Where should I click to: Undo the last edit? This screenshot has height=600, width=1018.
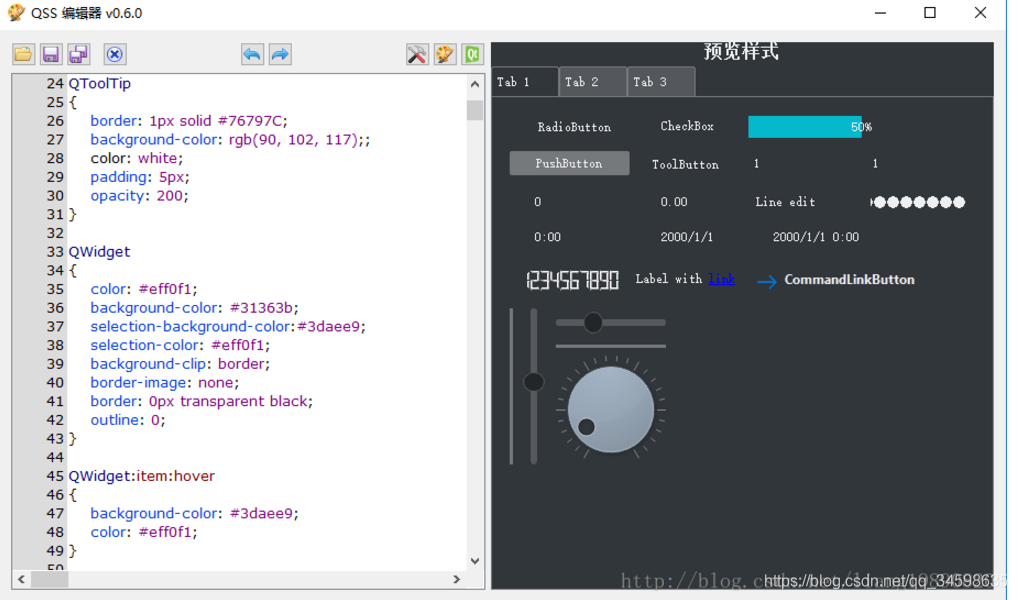point(252,54)
